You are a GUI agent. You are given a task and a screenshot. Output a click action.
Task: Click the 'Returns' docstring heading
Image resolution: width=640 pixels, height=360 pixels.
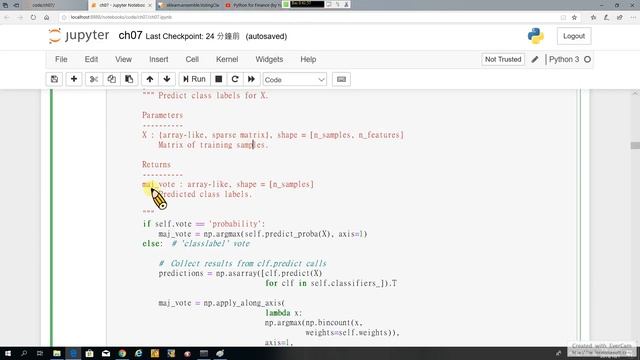pyautogui.click(x=156, y=164)
